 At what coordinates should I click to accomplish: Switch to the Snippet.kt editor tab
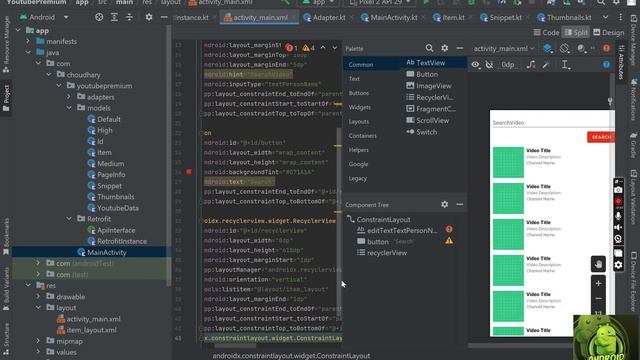pyautogui.click(x=501, y=18)
